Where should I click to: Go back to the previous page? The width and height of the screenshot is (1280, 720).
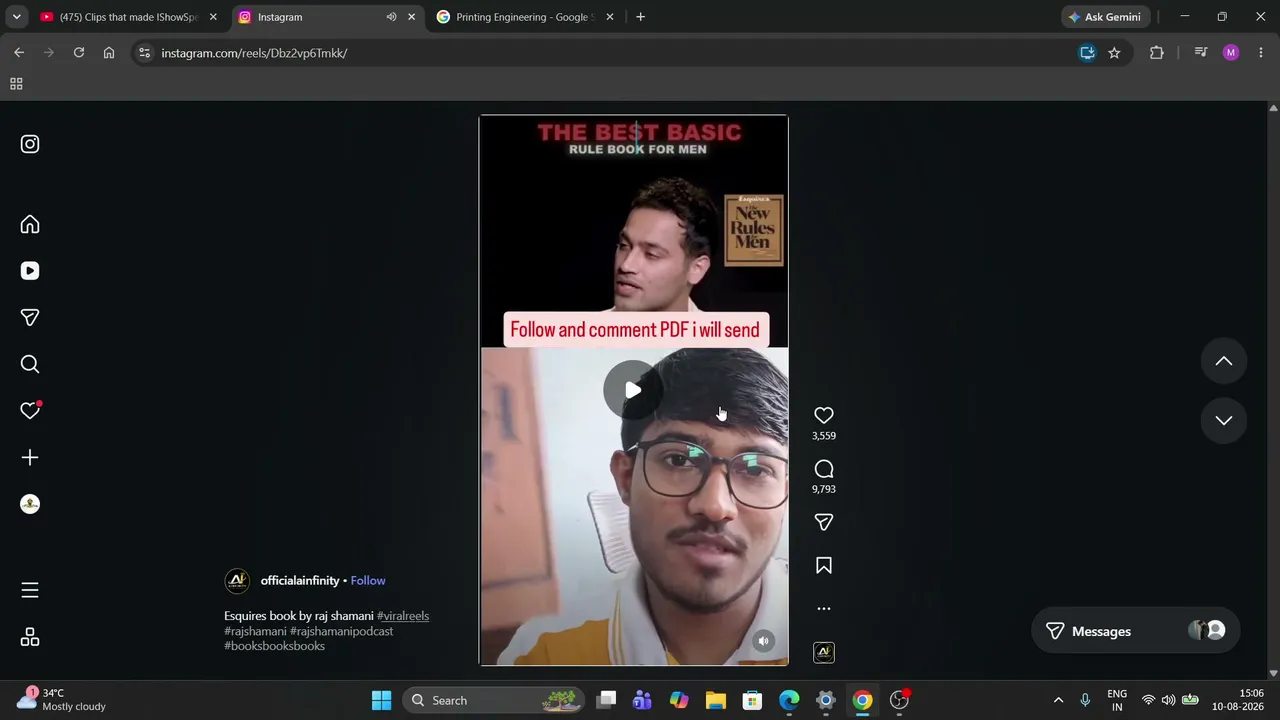coord(19,53)
